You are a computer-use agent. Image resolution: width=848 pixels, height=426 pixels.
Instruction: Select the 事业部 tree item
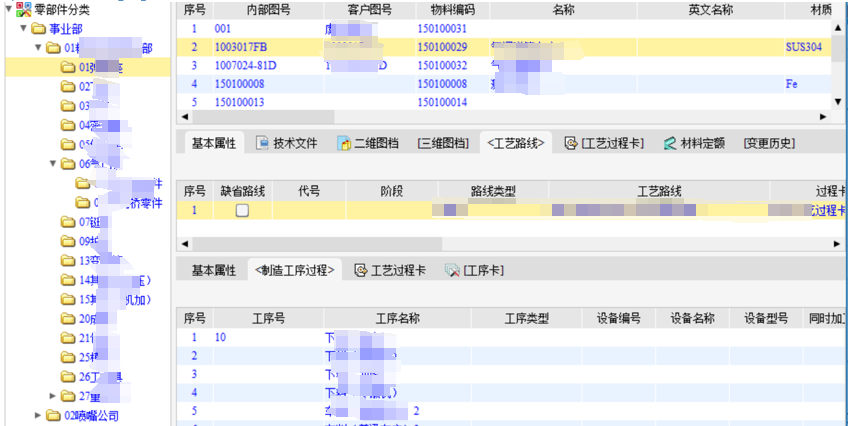click(65, 29)
